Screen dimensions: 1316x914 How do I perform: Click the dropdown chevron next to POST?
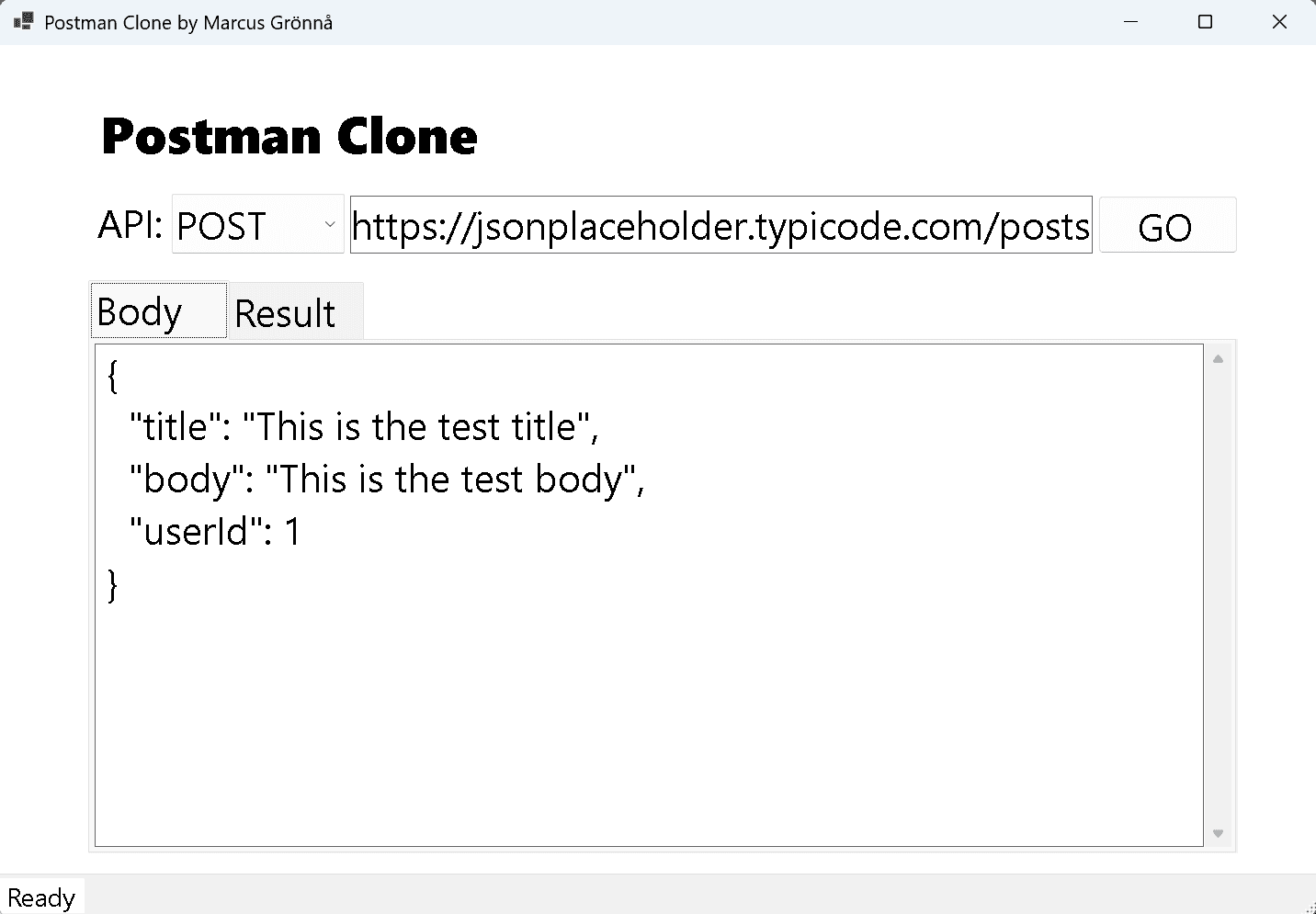[330, 224]
